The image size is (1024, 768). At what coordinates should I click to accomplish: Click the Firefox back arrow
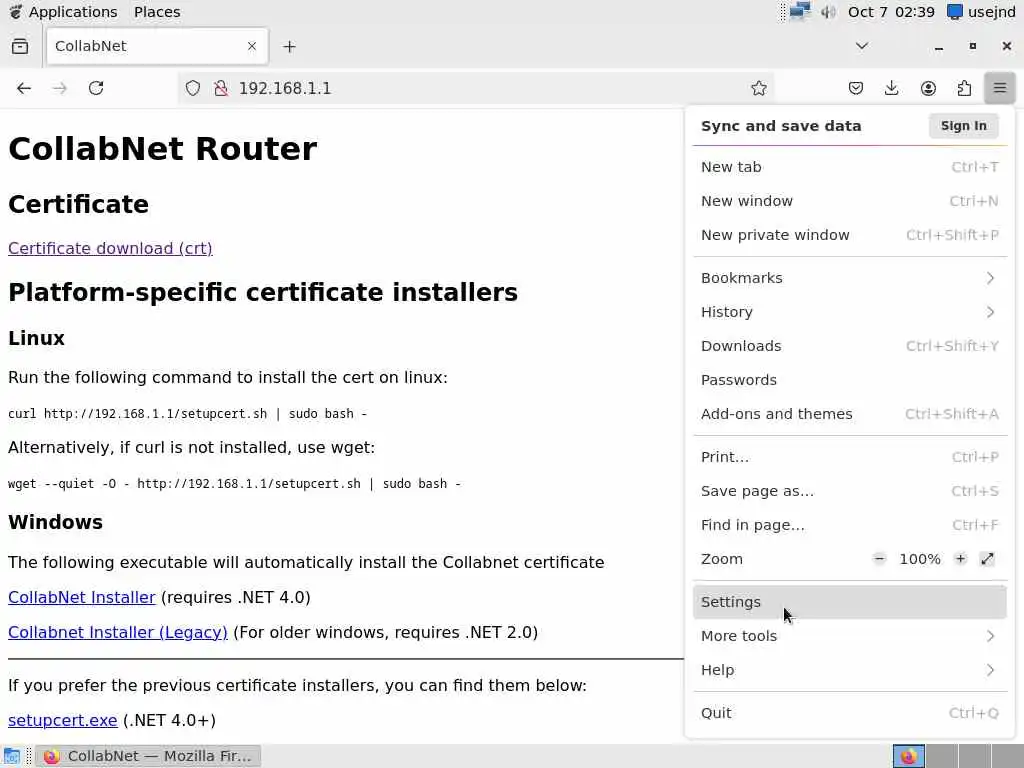click(24, 88)
